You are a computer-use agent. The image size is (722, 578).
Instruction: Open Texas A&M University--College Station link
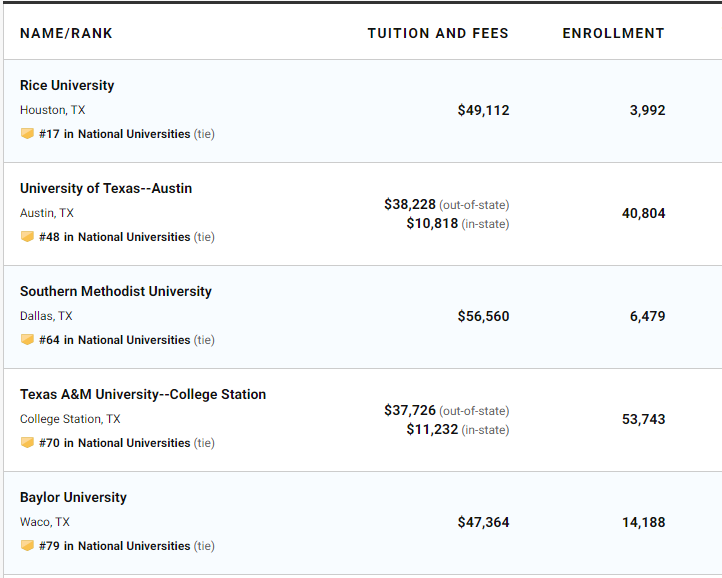point(143,394)
